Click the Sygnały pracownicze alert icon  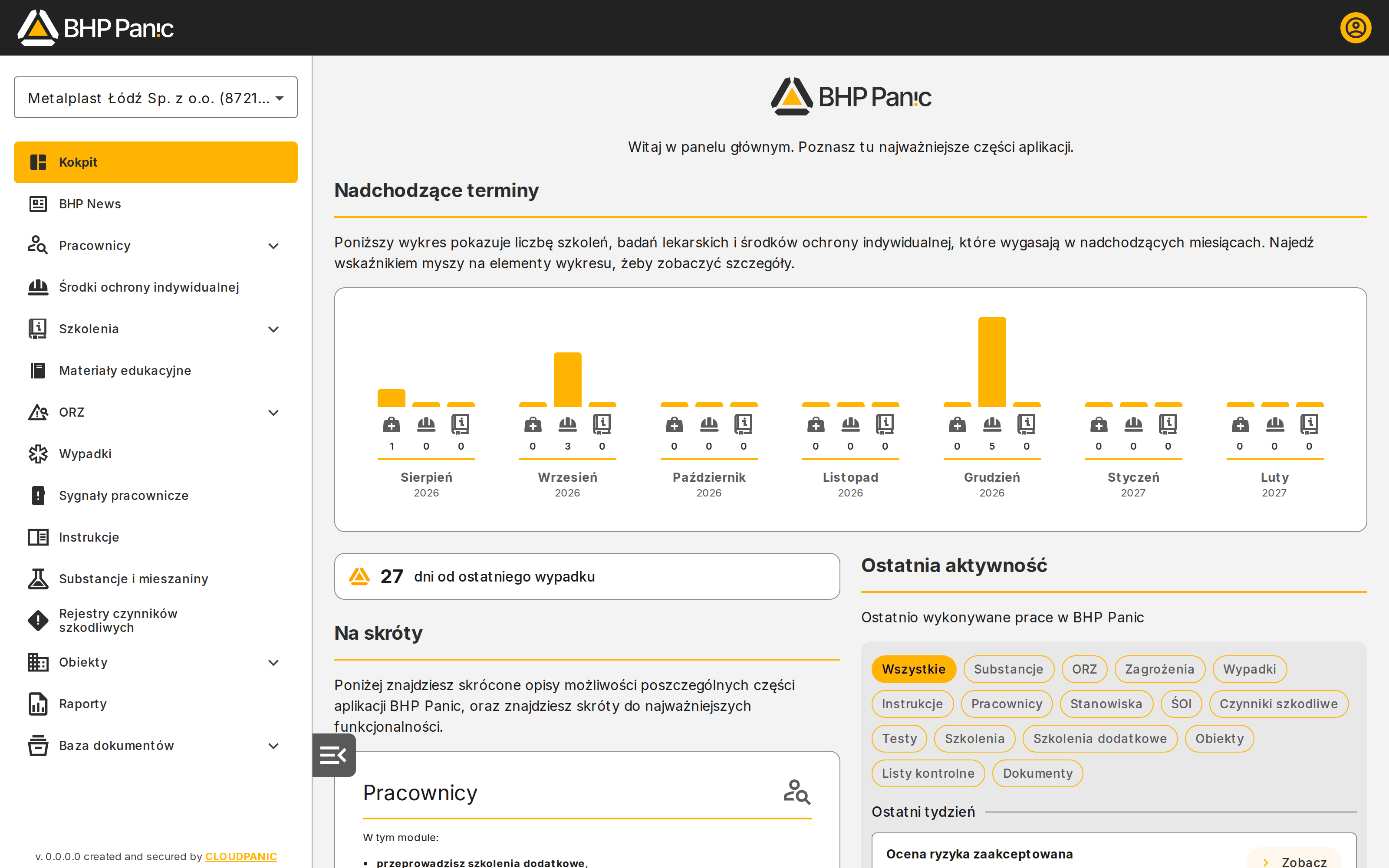pyautogui.click(x=38, y=496)
